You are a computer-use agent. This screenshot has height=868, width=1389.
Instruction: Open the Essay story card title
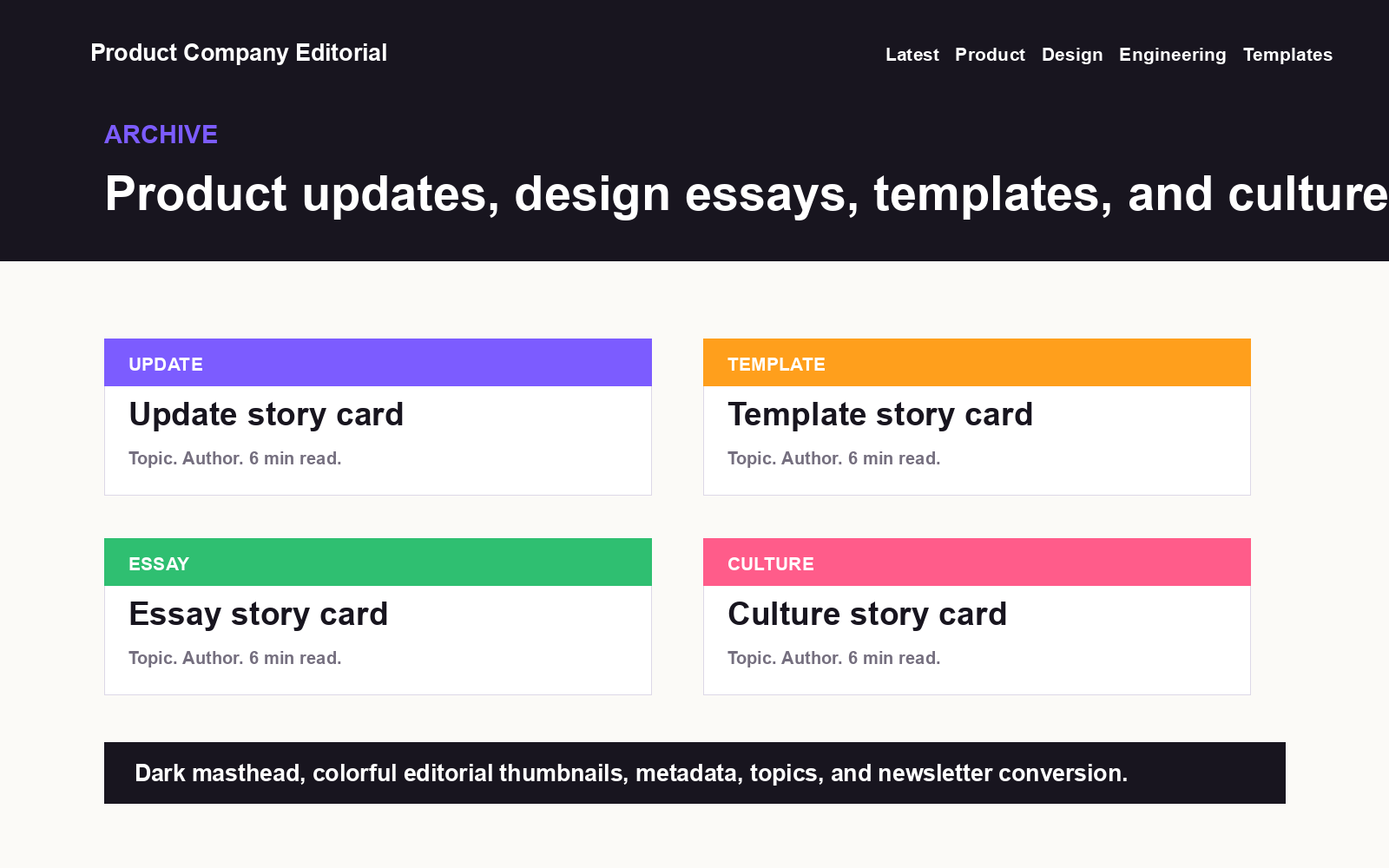tap(259, 615)
